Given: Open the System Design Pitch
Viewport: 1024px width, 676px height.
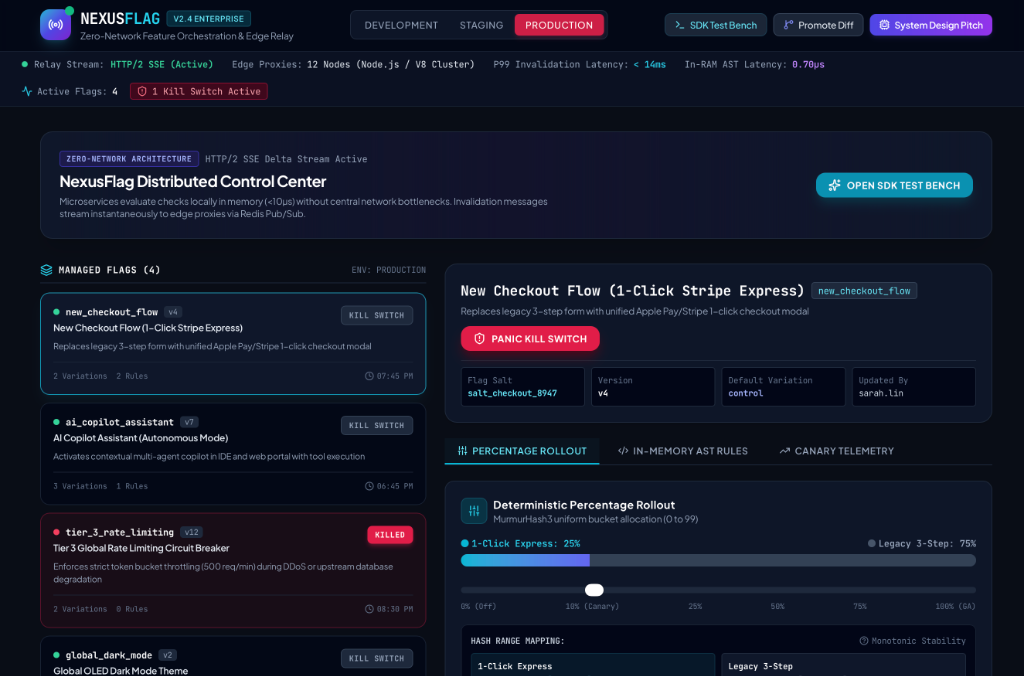Looking at the screenshot, I should 931,25.
